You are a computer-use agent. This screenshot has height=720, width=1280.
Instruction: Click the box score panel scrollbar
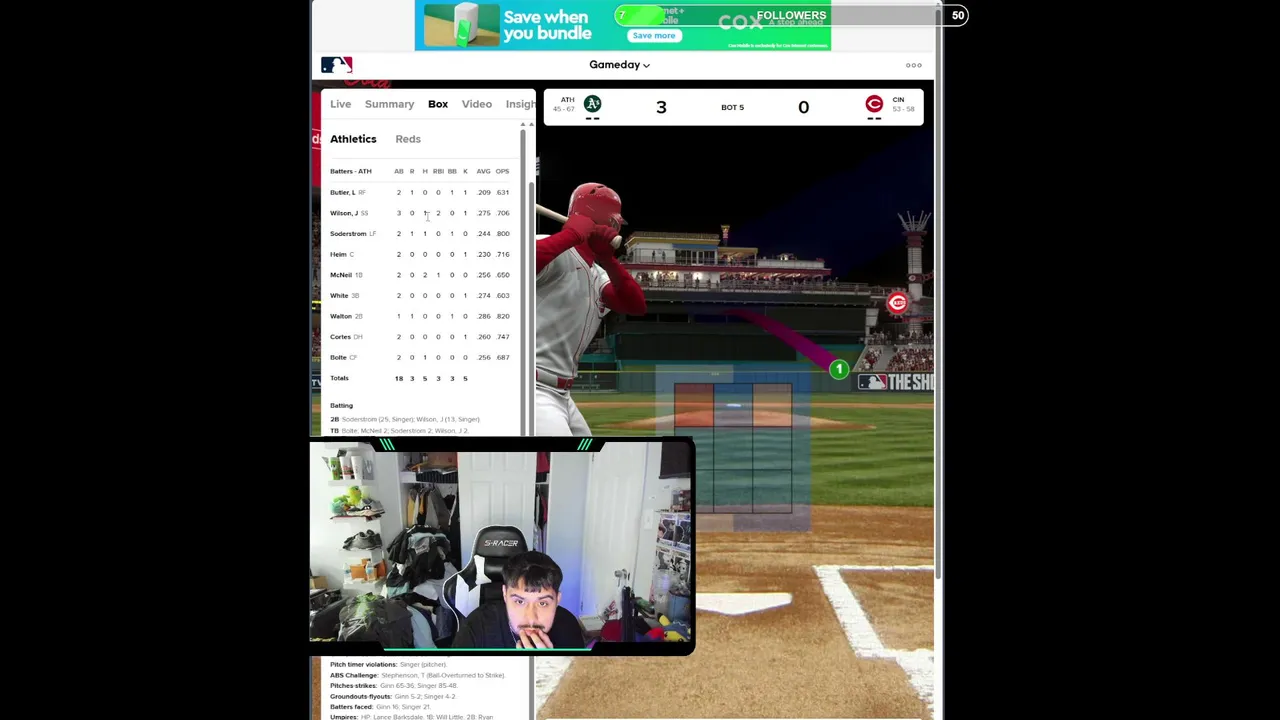coord(522,280)
